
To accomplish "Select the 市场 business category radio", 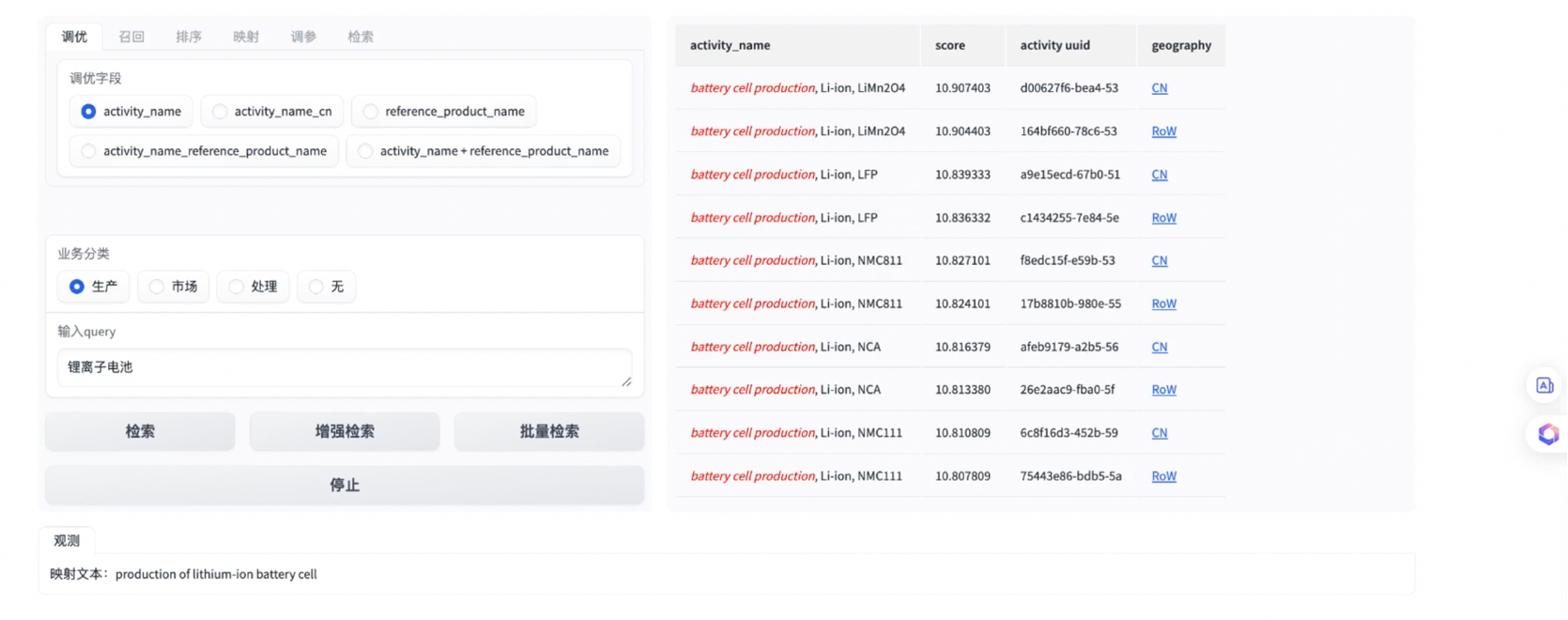I will 157,287.
